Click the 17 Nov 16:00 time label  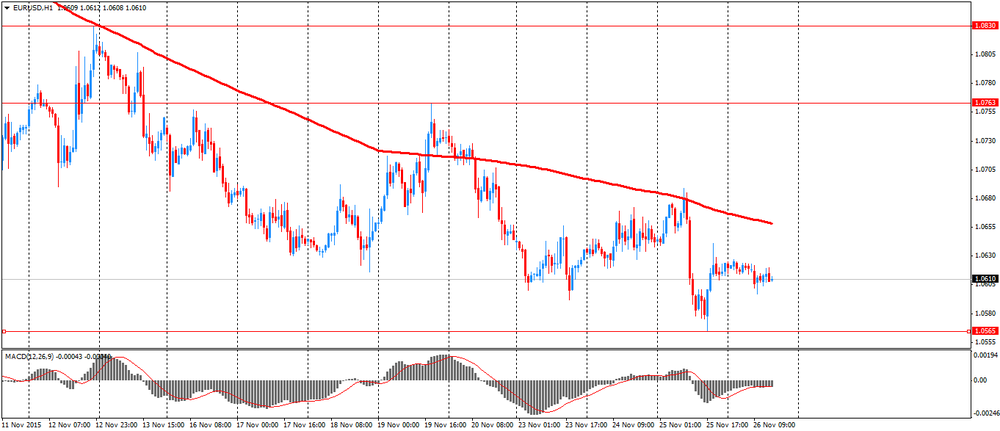[x=304, y=423]
